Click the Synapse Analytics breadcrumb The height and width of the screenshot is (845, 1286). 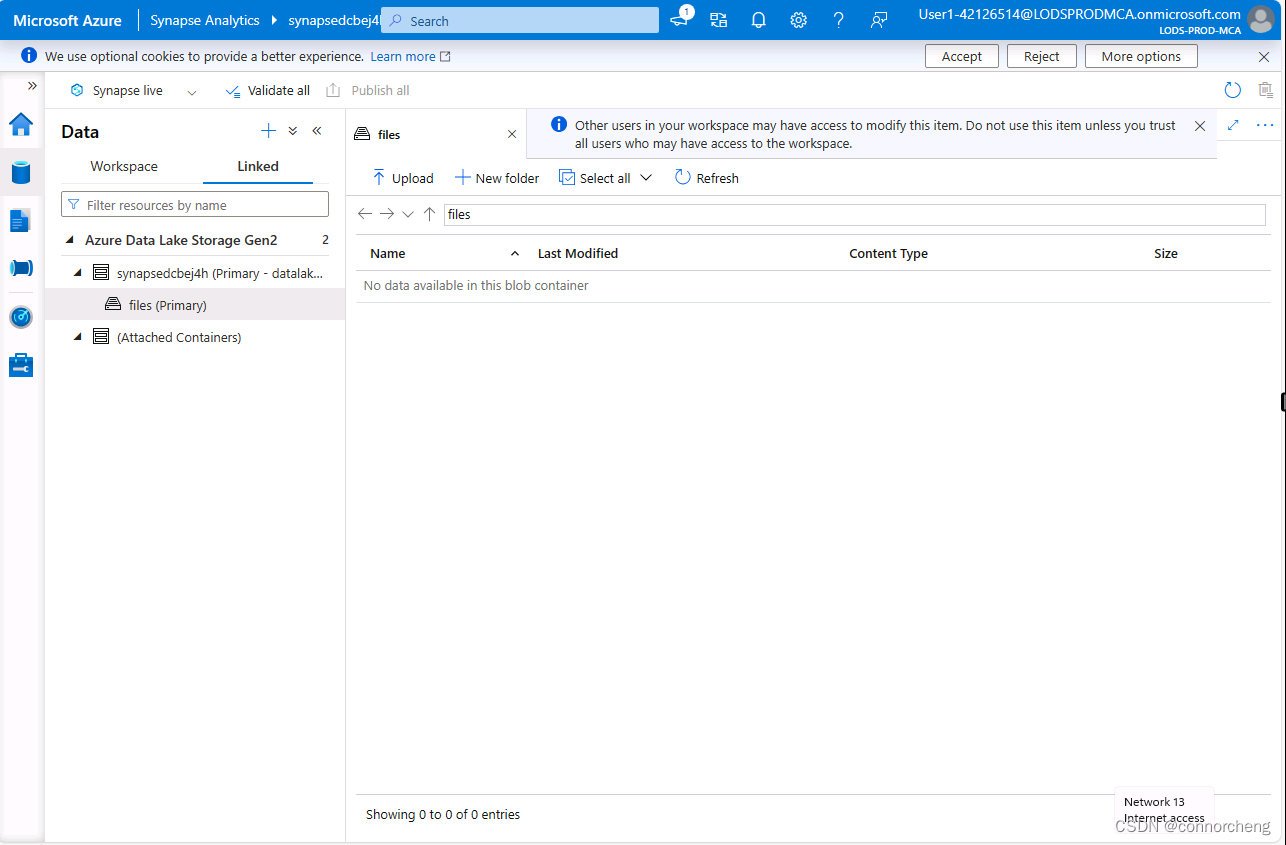click(x=205, y=20)
